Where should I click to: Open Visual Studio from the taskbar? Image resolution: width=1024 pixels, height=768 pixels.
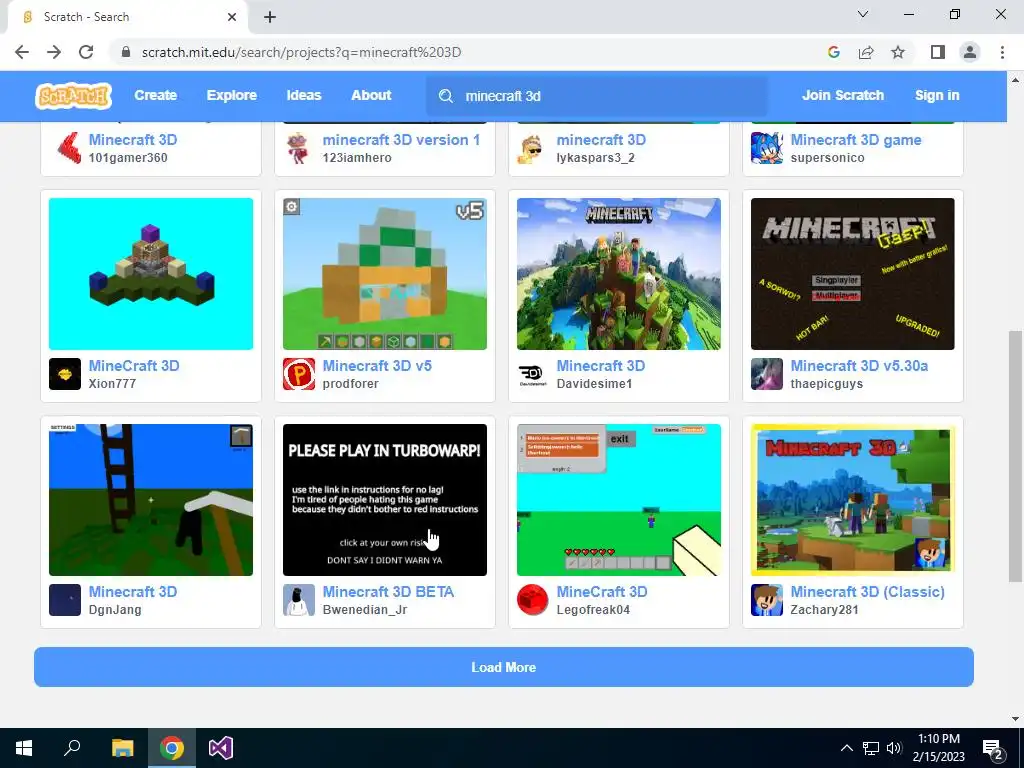point(221,748)
